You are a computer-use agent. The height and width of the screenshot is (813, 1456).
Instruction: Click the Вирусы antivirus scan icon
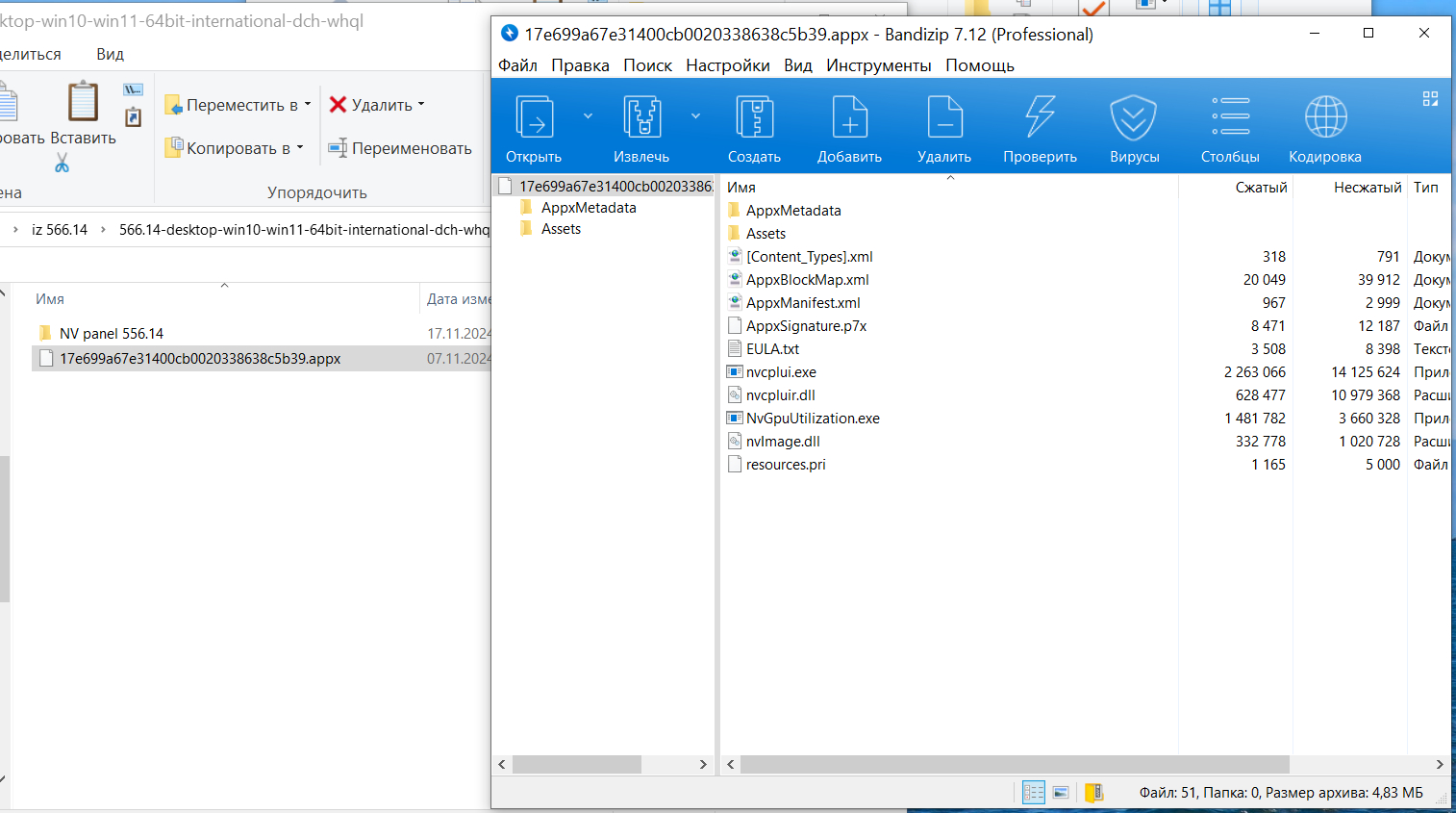[x=1134, y=117]
